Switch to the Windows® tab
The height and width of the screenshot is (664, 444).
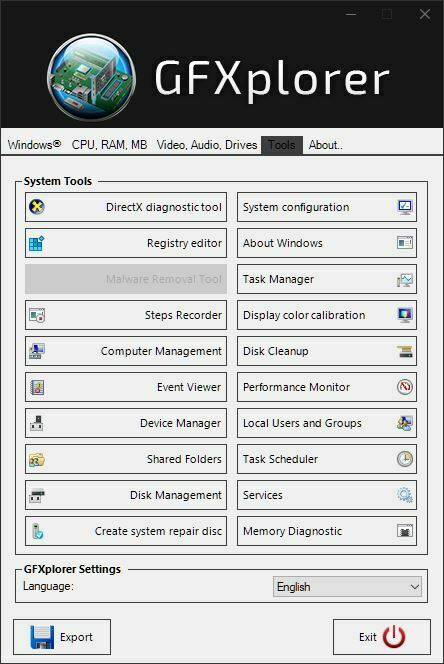34,145
